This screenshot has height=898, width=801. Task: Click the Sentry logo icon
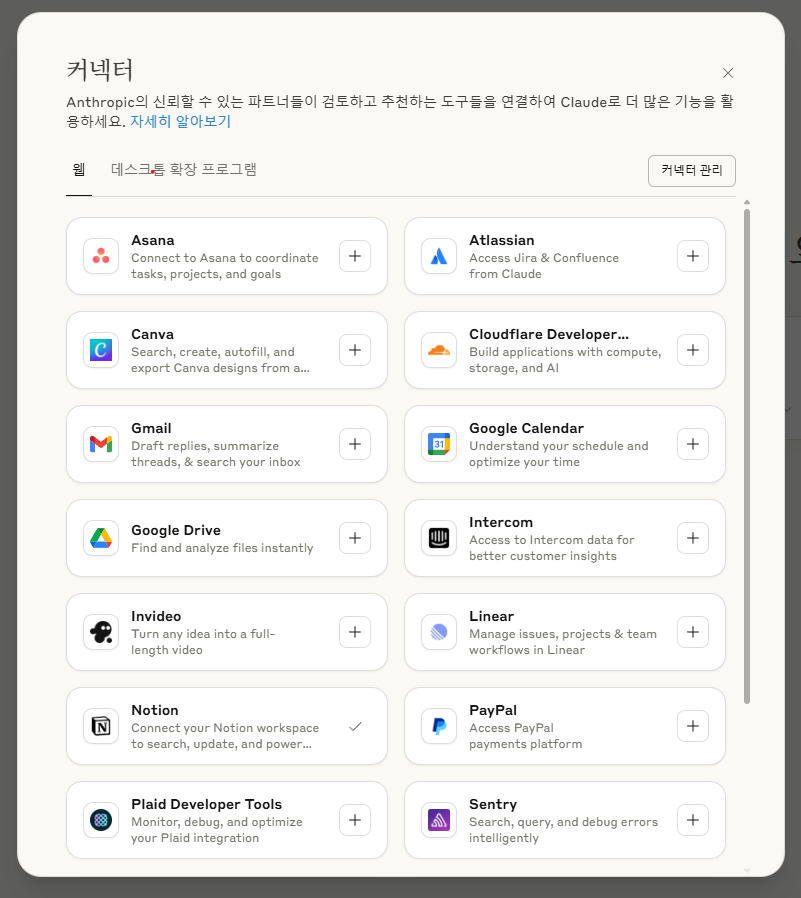(x=438, y=820)
